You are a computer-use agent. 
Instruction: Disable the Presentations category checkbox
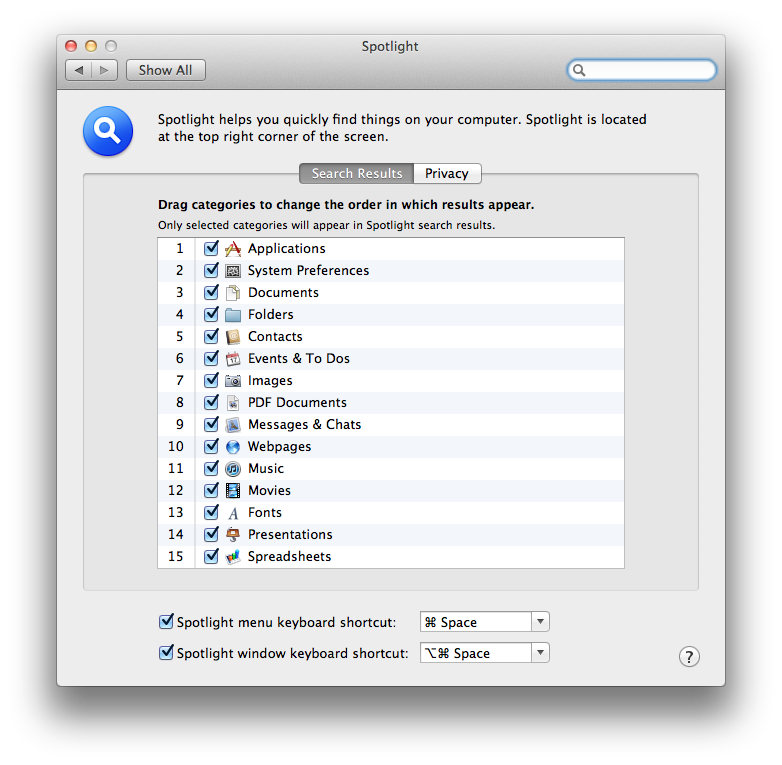(211, 534)
